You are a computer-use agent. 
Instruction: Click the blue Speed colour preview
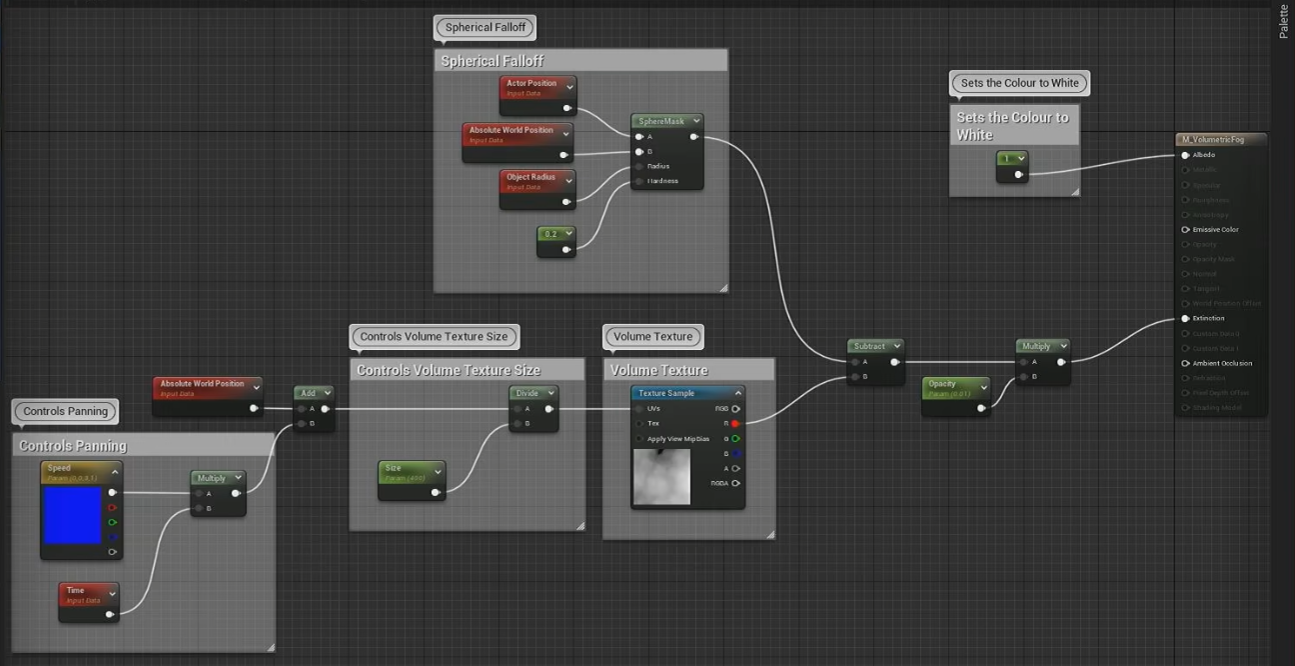pos(73,515)
